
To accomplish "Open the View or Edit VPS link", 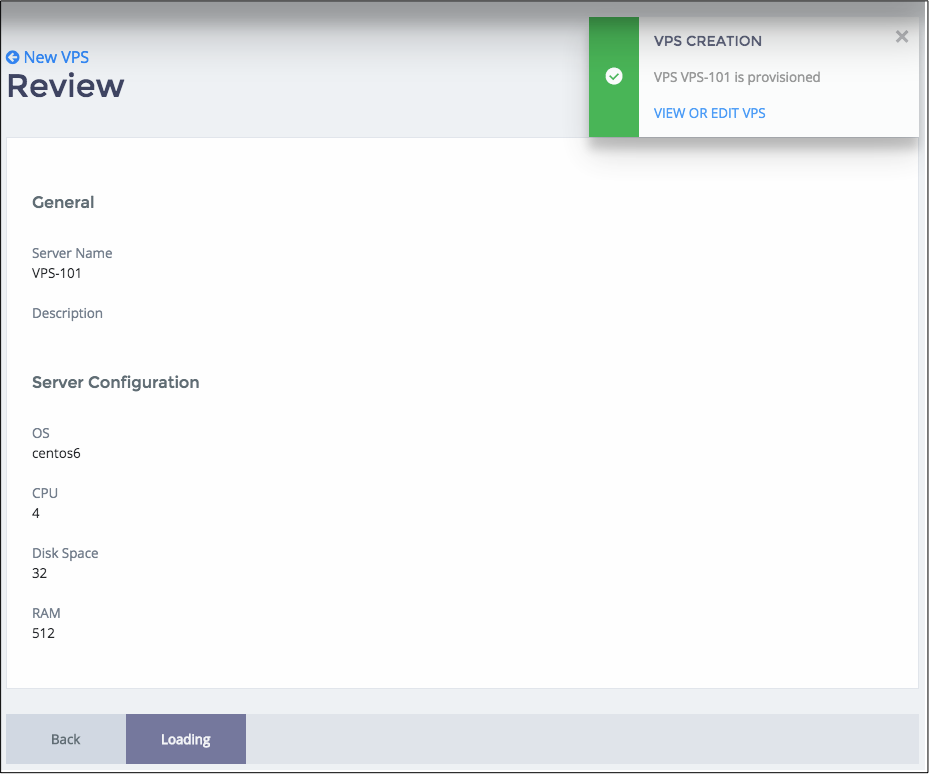I will (709, 113).
